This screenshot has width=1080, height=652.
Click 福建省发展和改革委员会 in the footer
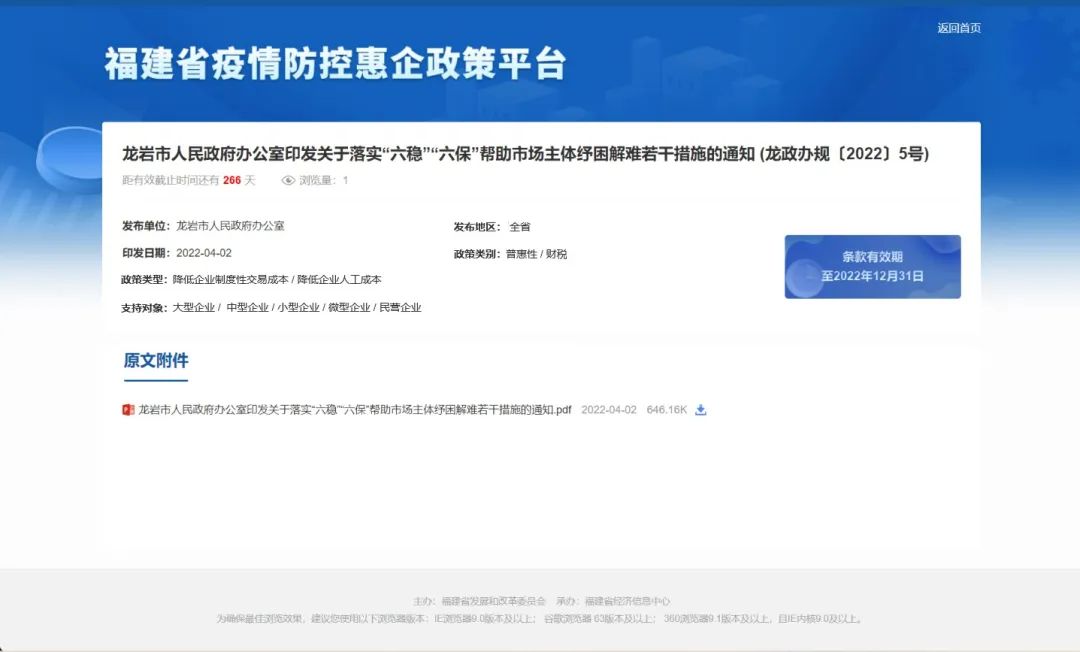[x=493, y=601]
